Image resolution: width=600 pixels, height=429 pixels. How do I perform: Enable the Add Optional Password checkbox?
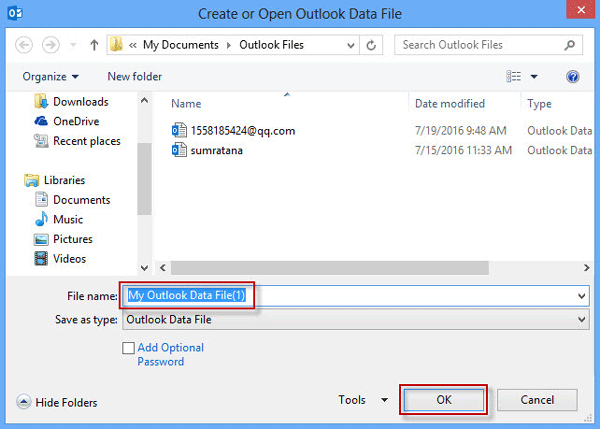[129, 348]
